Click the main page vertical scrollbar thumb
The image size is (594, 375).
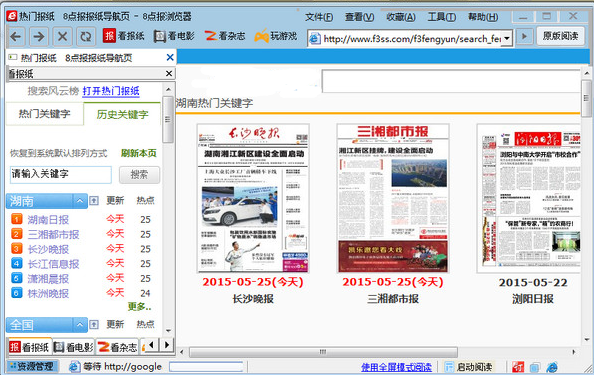pyautogui.click(x=586, y=98)
